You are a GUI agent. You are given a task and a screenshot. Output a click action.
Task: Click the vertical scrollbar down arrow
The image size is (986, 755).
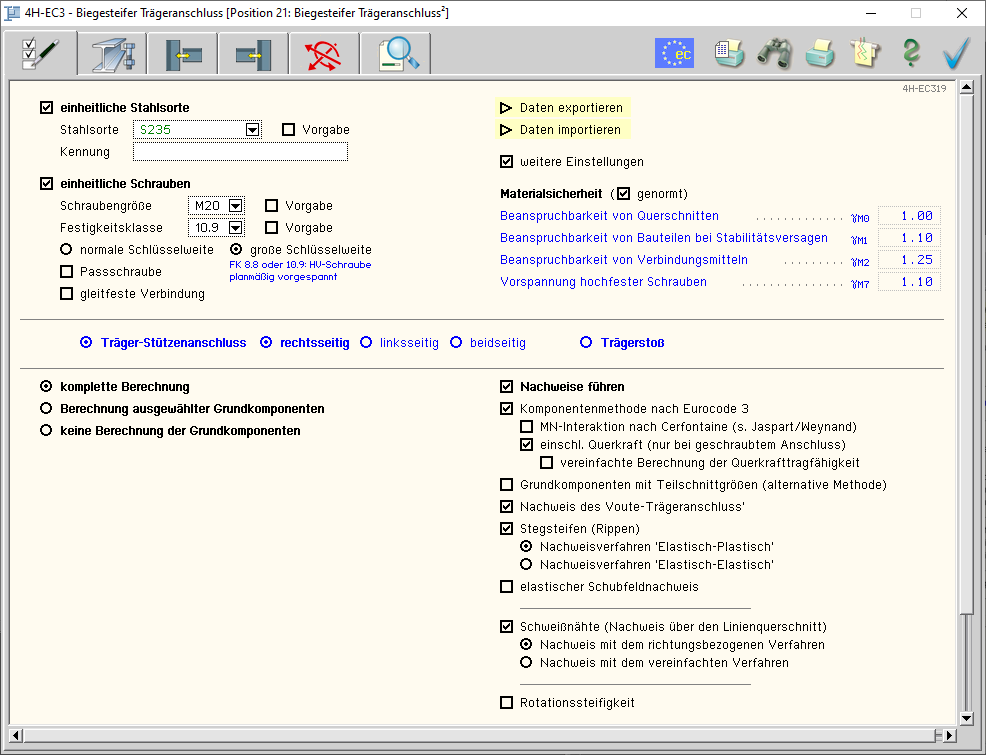click(x=966, y=718)
